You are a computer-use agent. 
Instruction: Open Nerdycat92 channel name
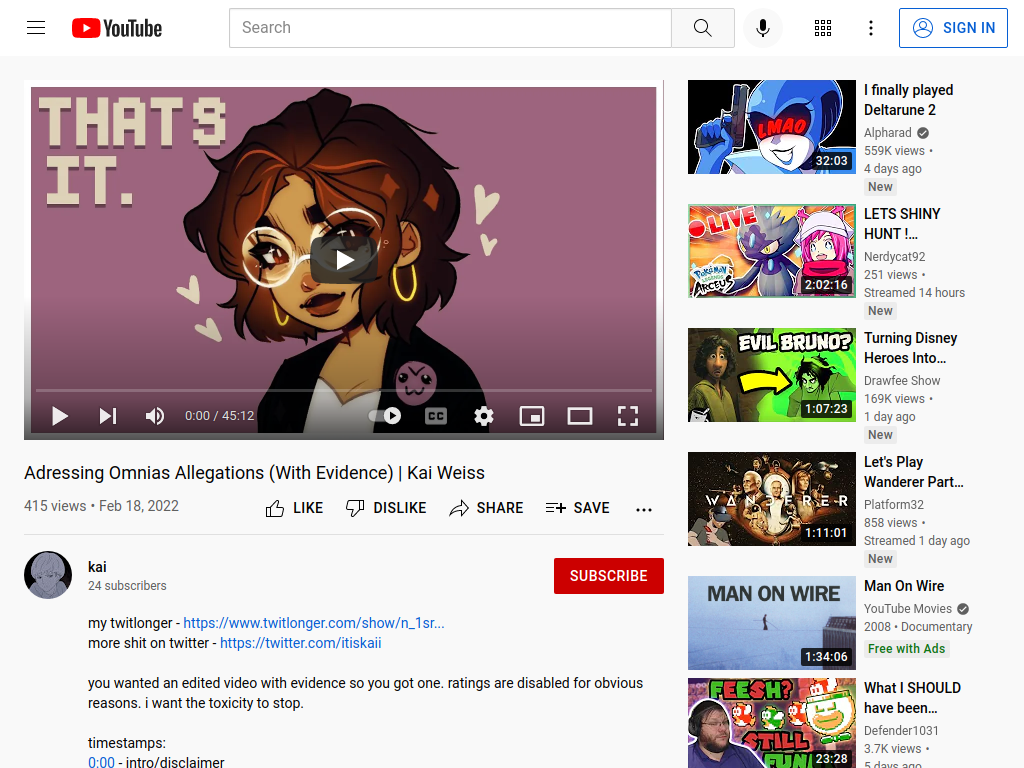point(895,257)
